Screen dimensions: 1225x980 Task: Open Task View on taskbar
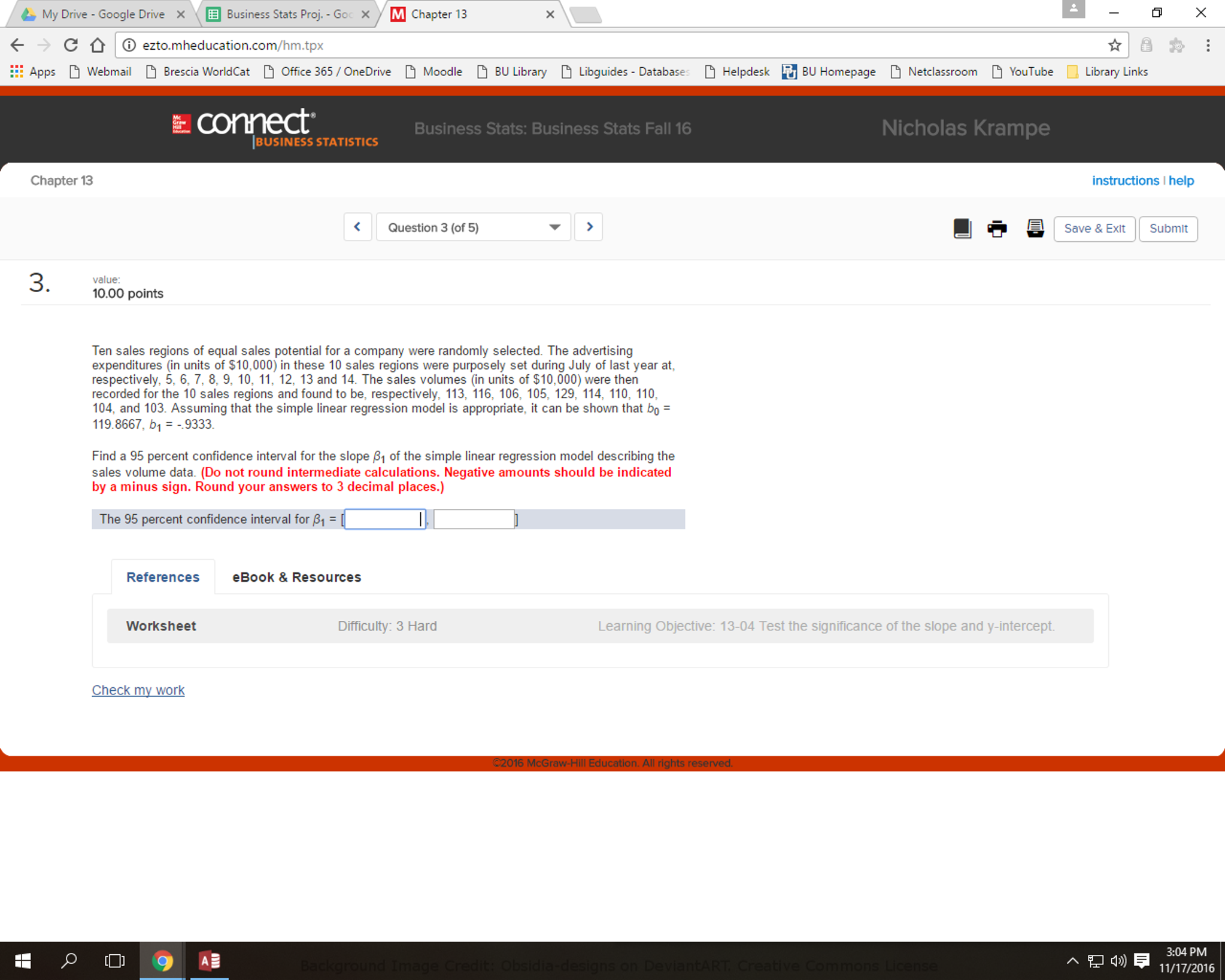click(x=114, y=960)
